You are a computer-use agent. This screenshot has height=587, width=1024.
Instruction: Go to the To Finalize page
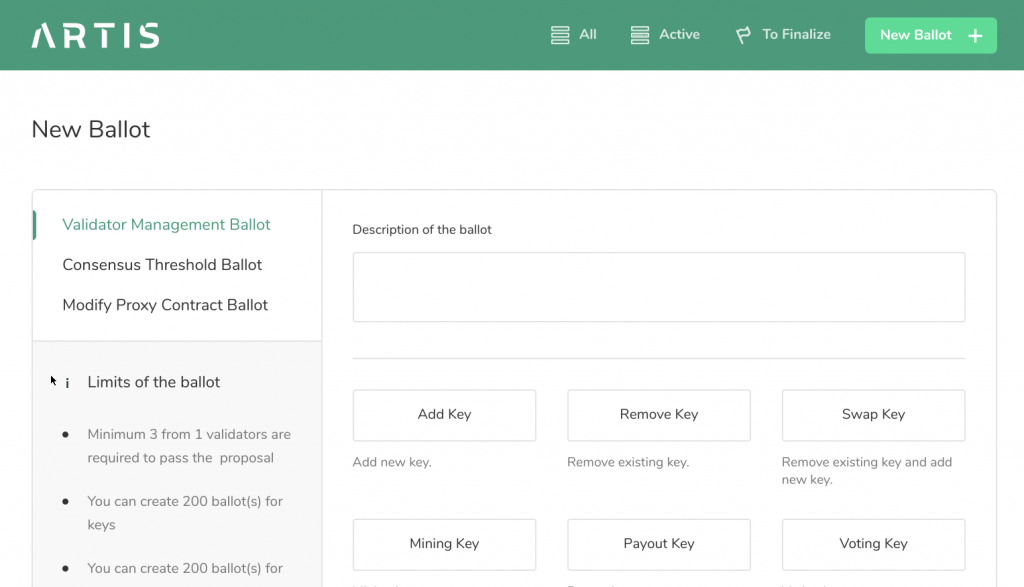tap(783, 35)
